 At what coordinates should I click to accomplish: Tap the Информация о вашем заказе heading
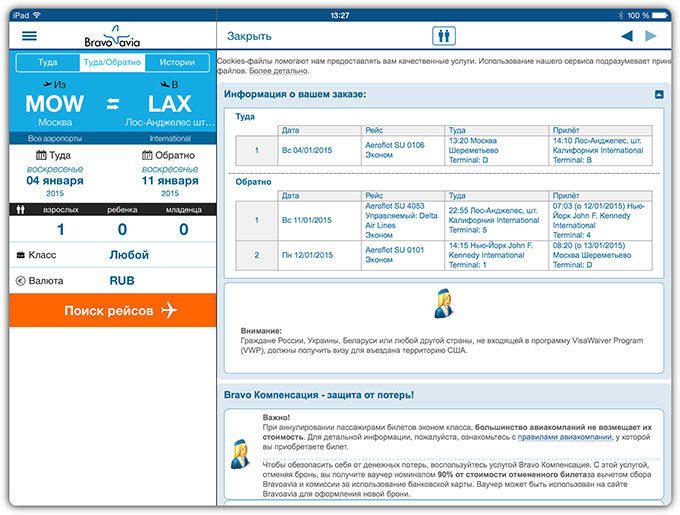click(x=295, y=94)
